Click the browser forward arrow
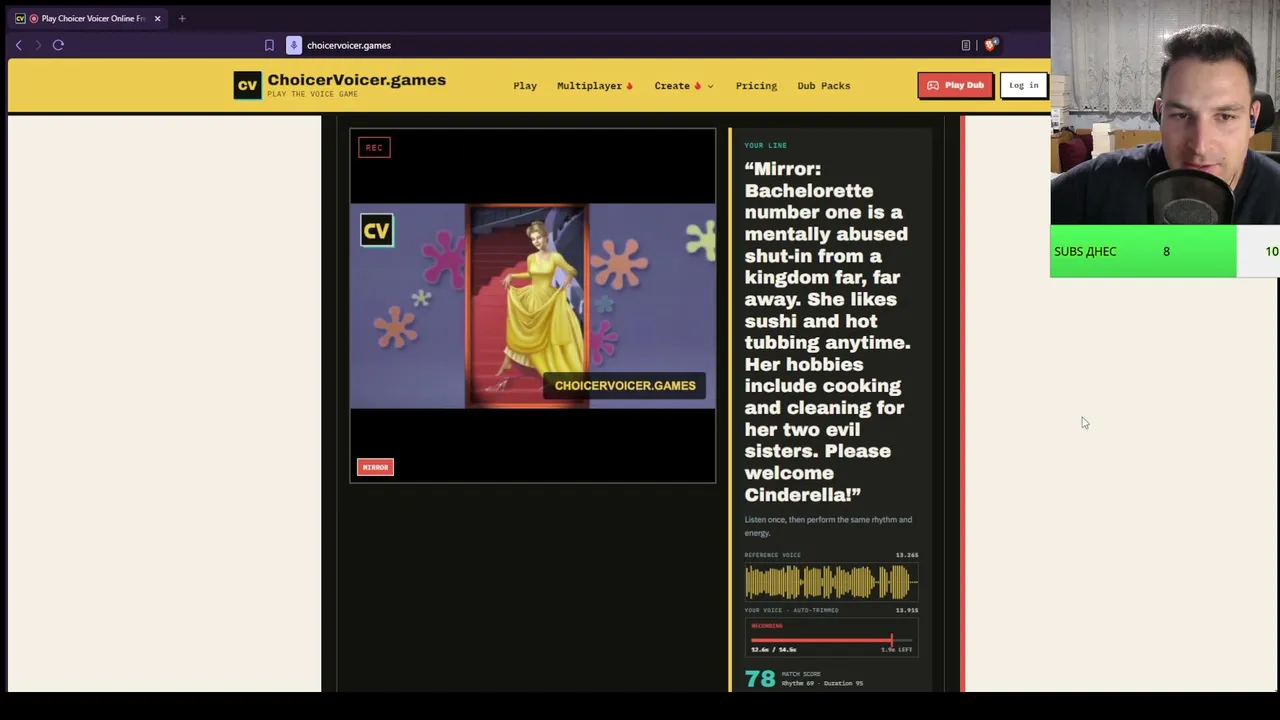 tap(38, 45)
